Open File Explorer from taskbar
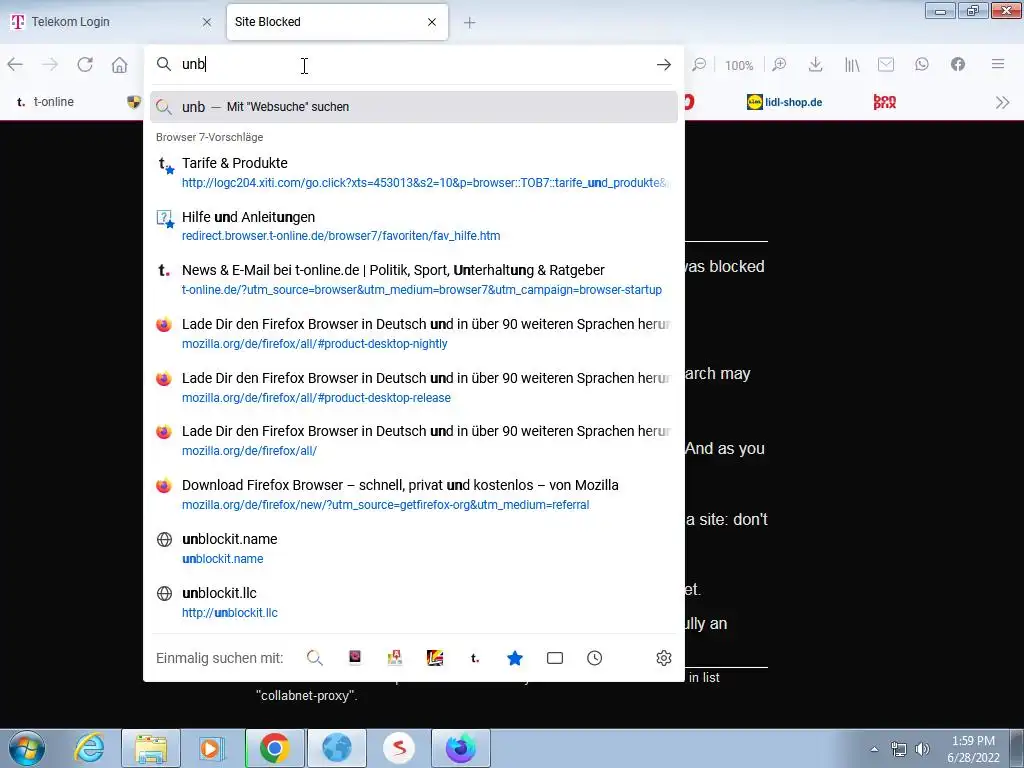1024x768 pixels. (x=151, y=748)
